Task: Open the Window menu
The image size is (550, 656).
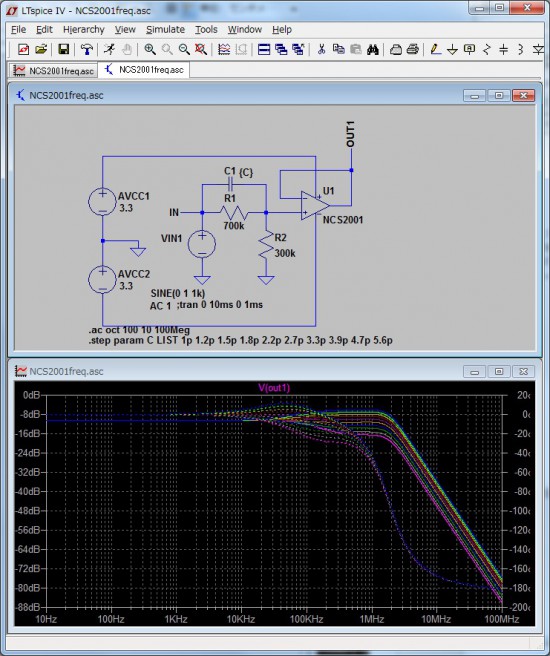Action: 245,30
